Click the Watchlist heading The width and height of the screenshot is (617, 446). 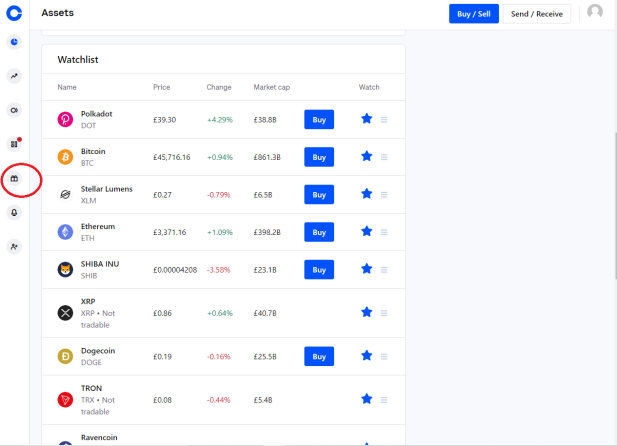[78, 59]
